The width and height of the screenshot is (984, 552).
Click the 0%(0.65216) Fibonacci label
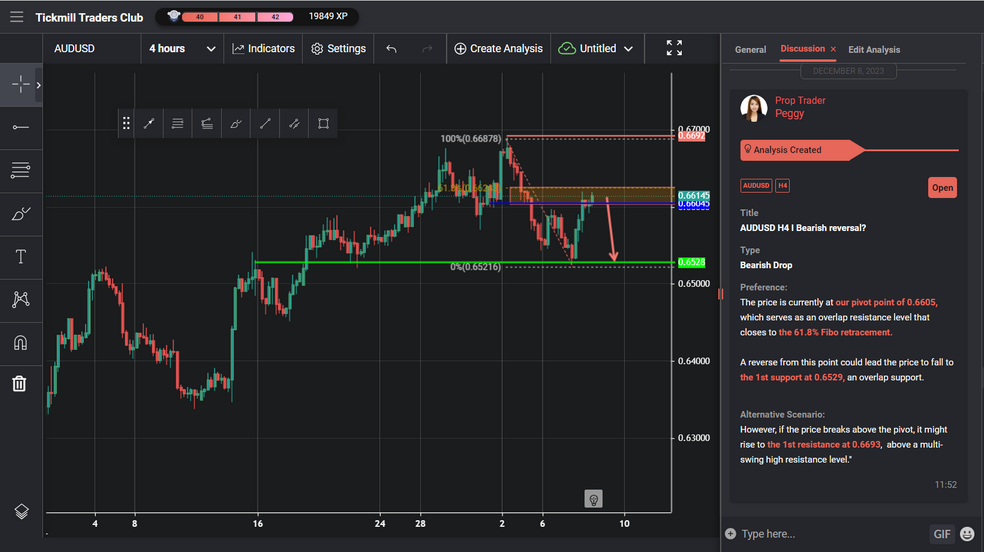pyautogui.click(x=475, y=267)
